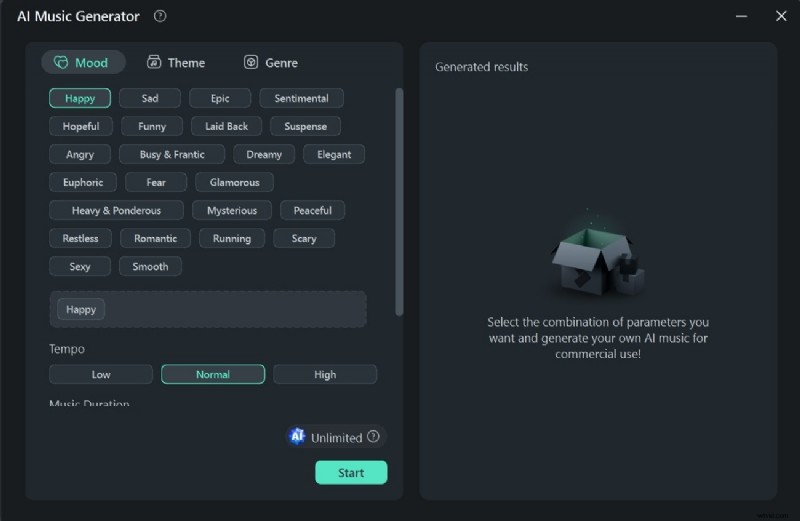Image resolution: width=800 pixels, height=521 pixels.
Task: Click the AI credits badge icon
Action: (297, 437)
